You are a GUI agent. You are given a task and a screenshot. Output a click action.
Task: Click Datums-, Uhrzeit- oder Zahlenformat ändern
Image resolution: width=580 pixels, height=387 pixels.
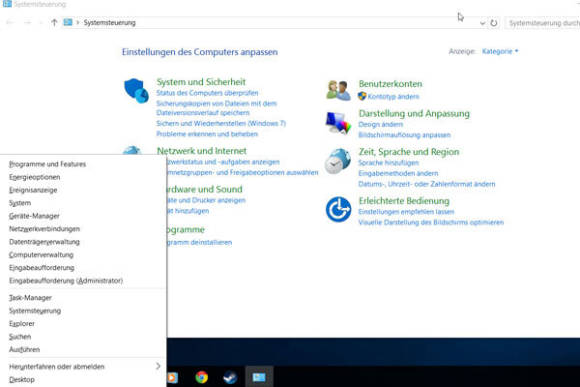pyautogui.click(x=426, y=184)
